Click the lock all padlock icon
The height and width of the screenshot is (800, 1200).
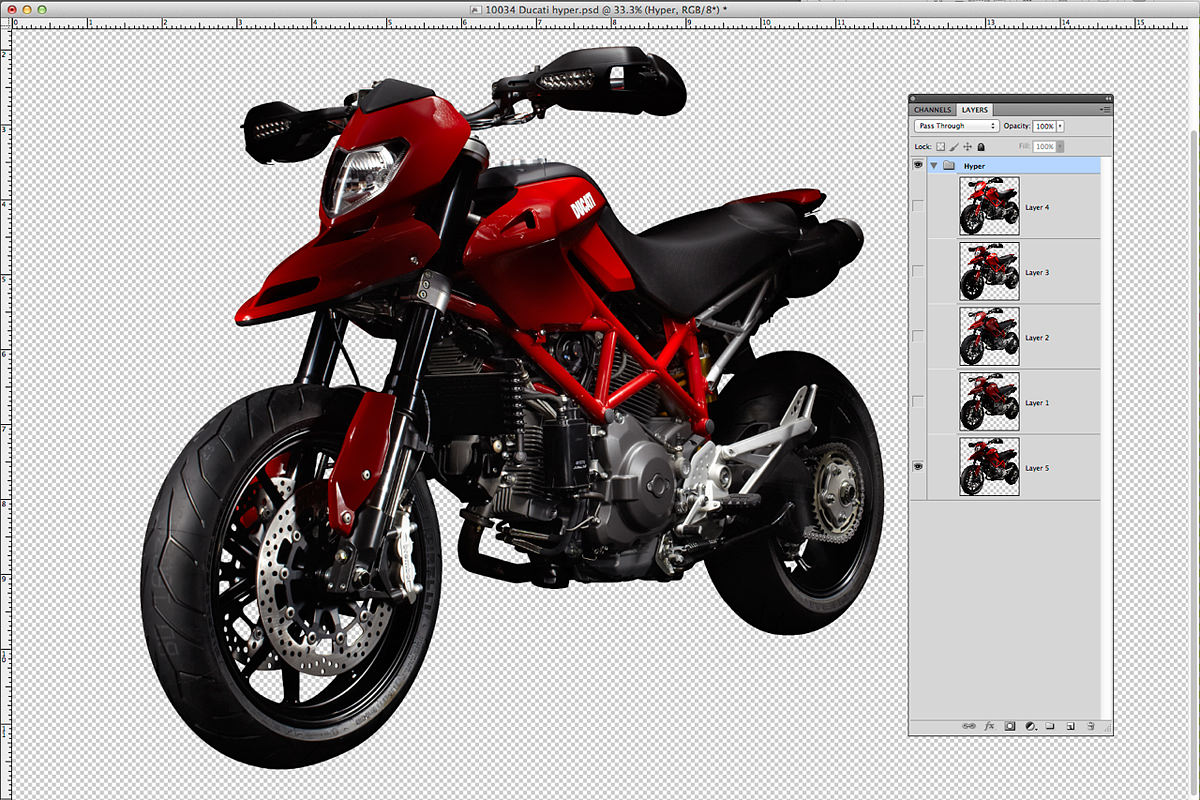click(981, 146)
